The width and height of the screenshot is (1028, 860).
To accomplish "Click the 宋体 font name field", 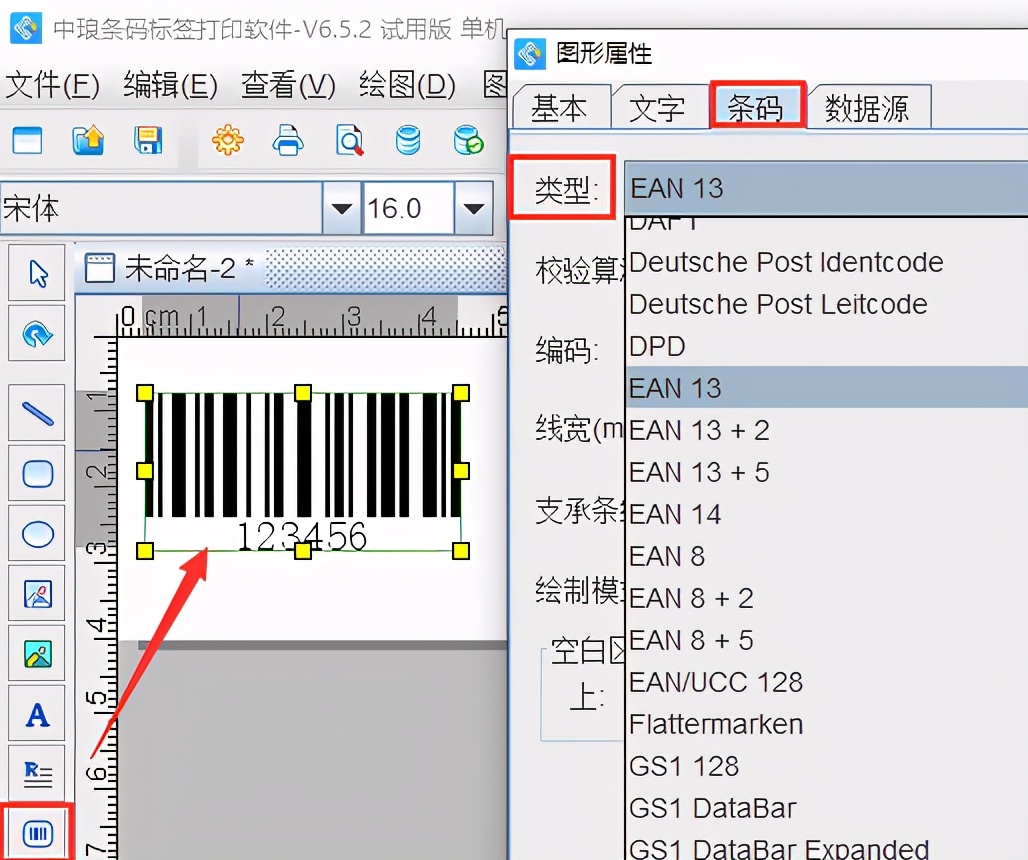I will (x=161, y=208).
